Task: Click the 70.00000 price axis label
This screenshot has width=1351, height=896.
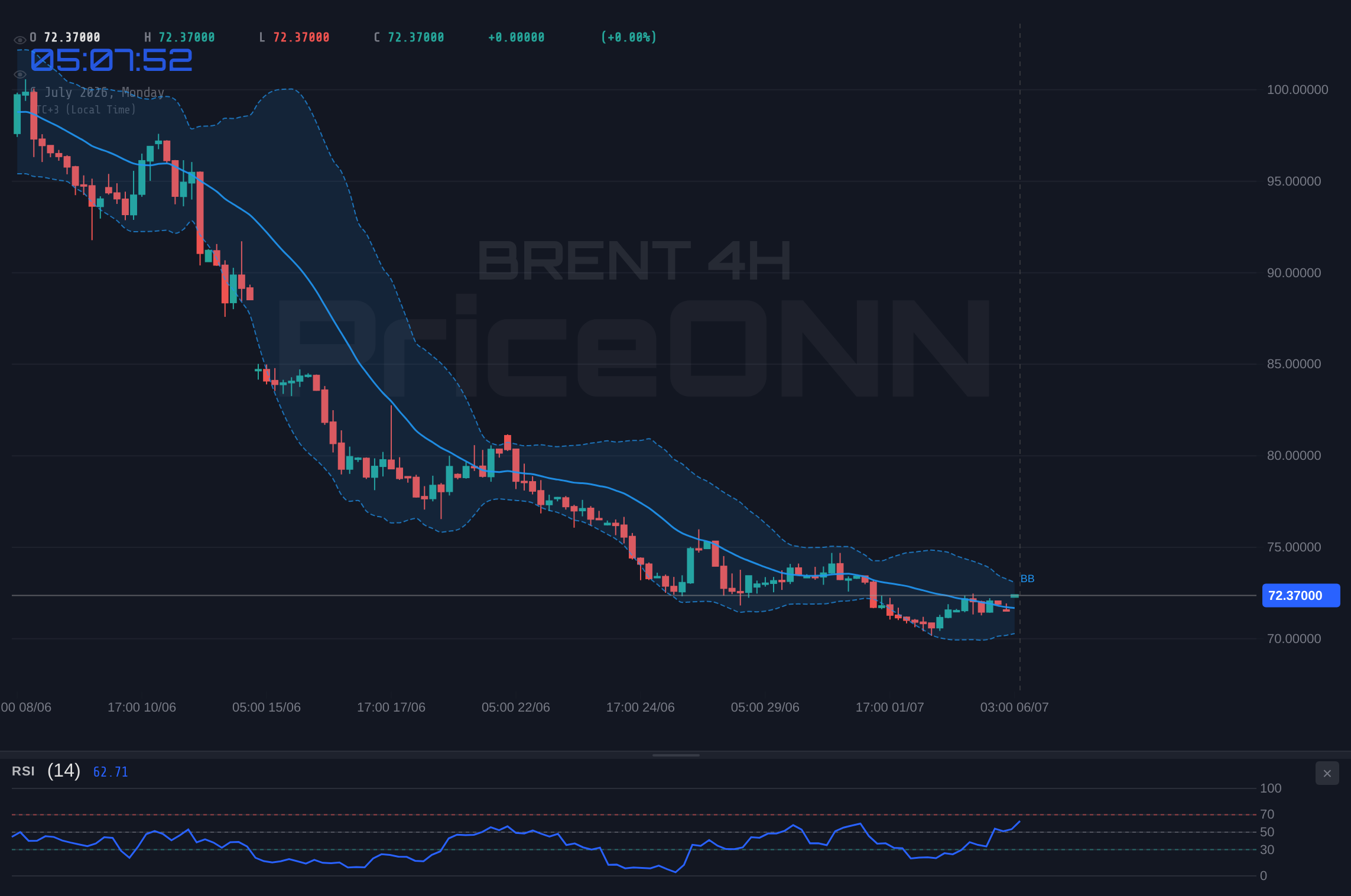Action: coord(1294,639)
